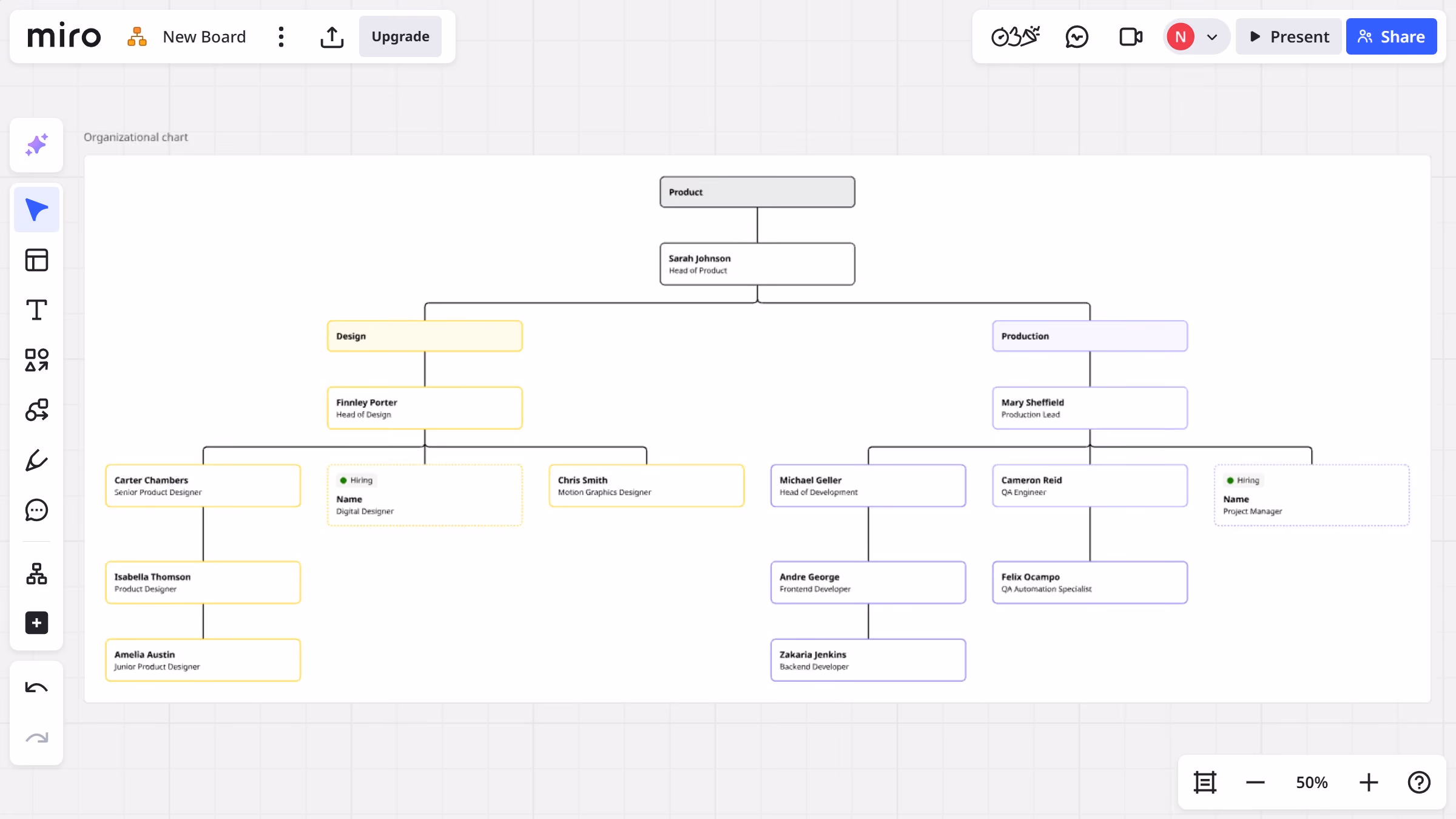Select the Product root node

(x=757, y=192)
